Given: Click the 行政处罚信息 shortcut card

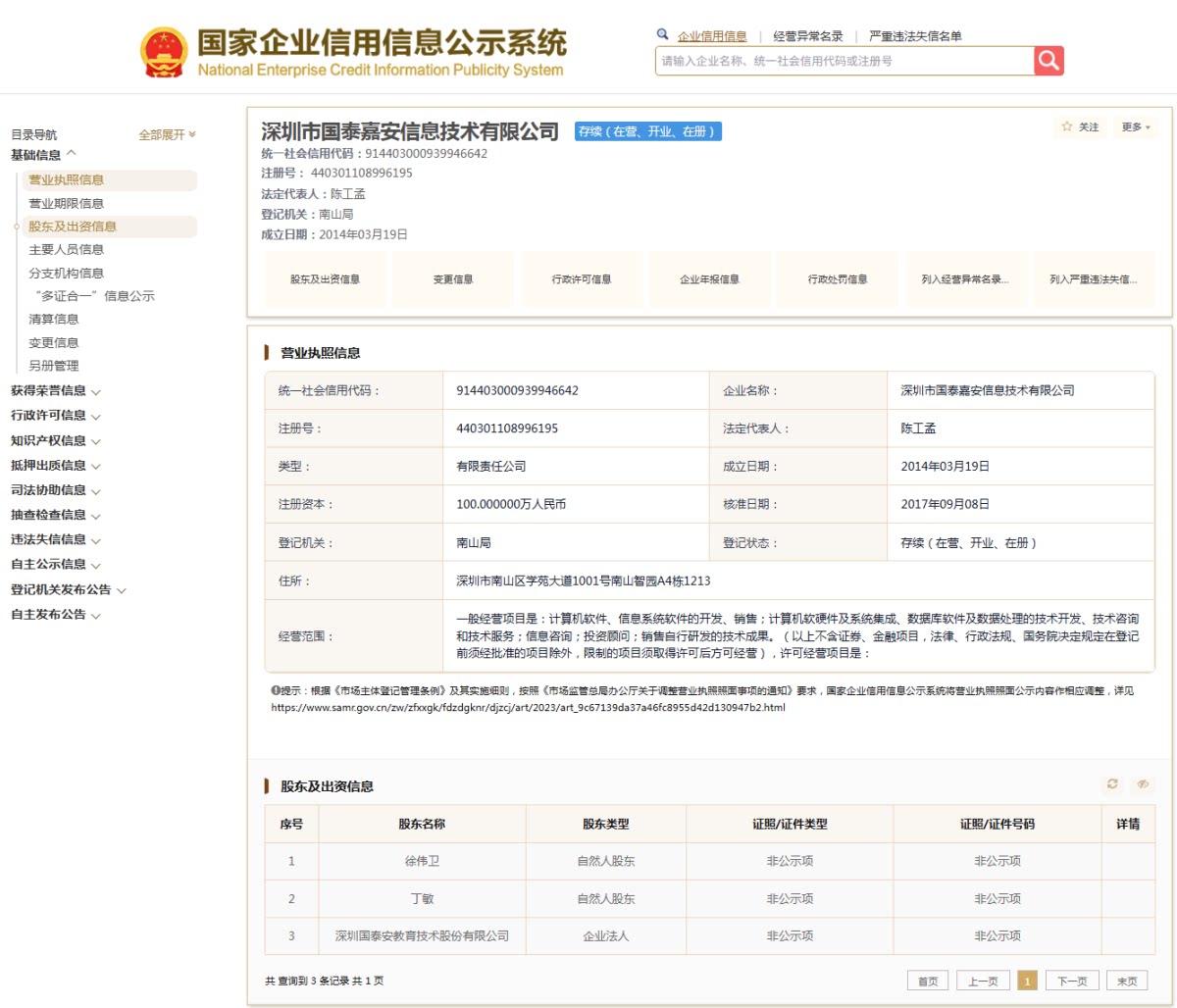Looking at the screenshot, I should pyautogui.click(x=838, y=279).
